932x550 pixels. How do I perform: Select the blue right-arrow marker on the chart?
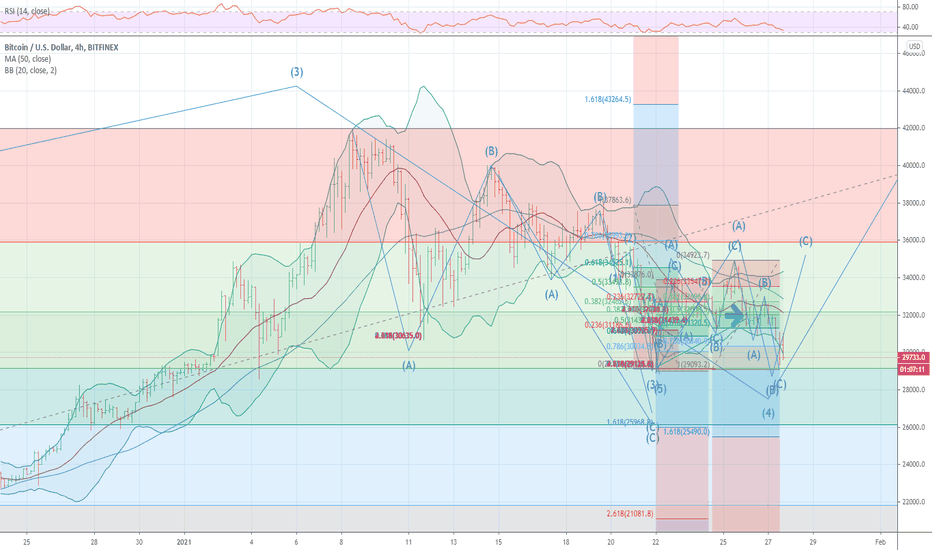(735, 315)
